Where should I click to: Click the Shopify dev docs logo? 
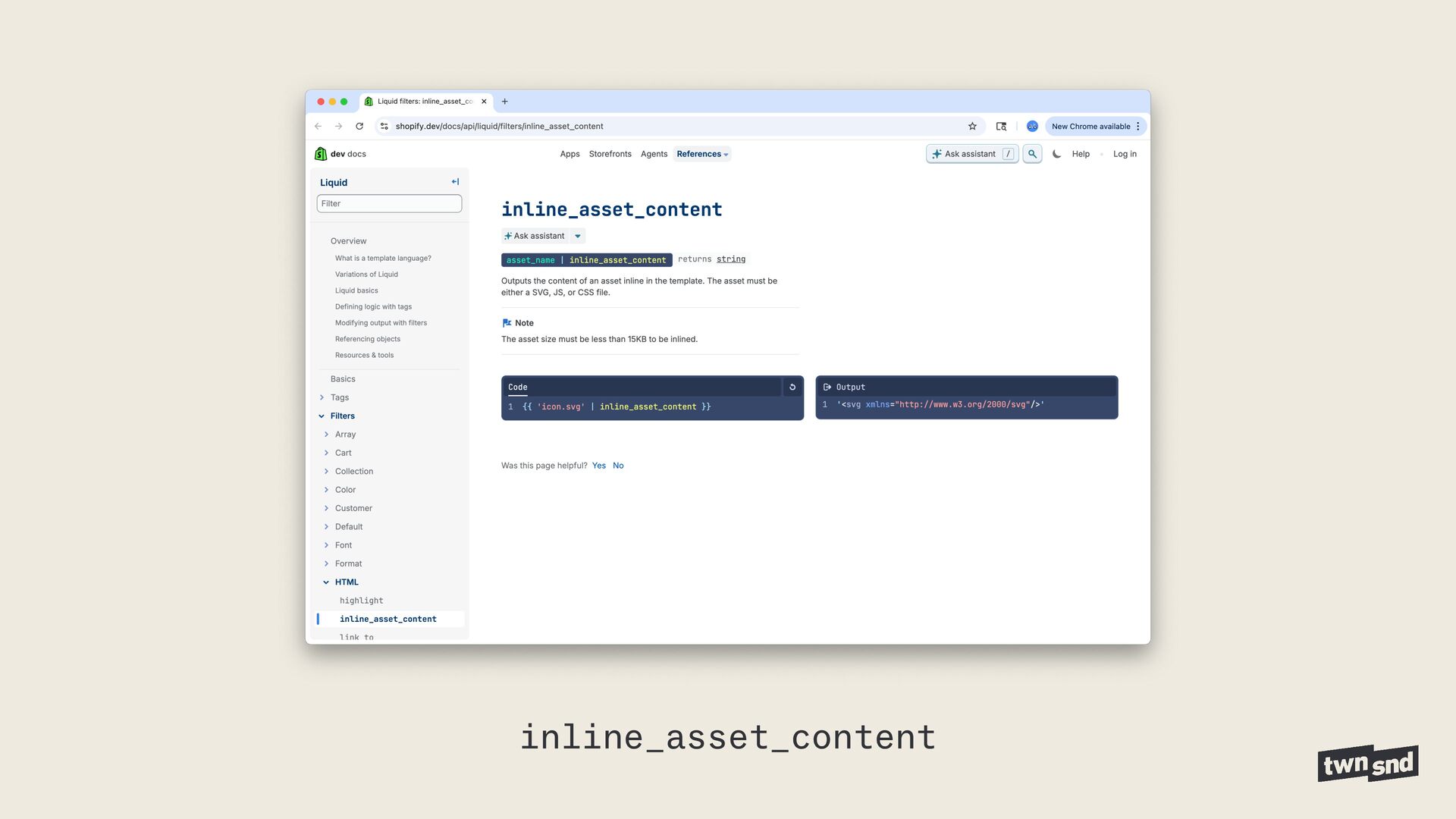point(340,154)
